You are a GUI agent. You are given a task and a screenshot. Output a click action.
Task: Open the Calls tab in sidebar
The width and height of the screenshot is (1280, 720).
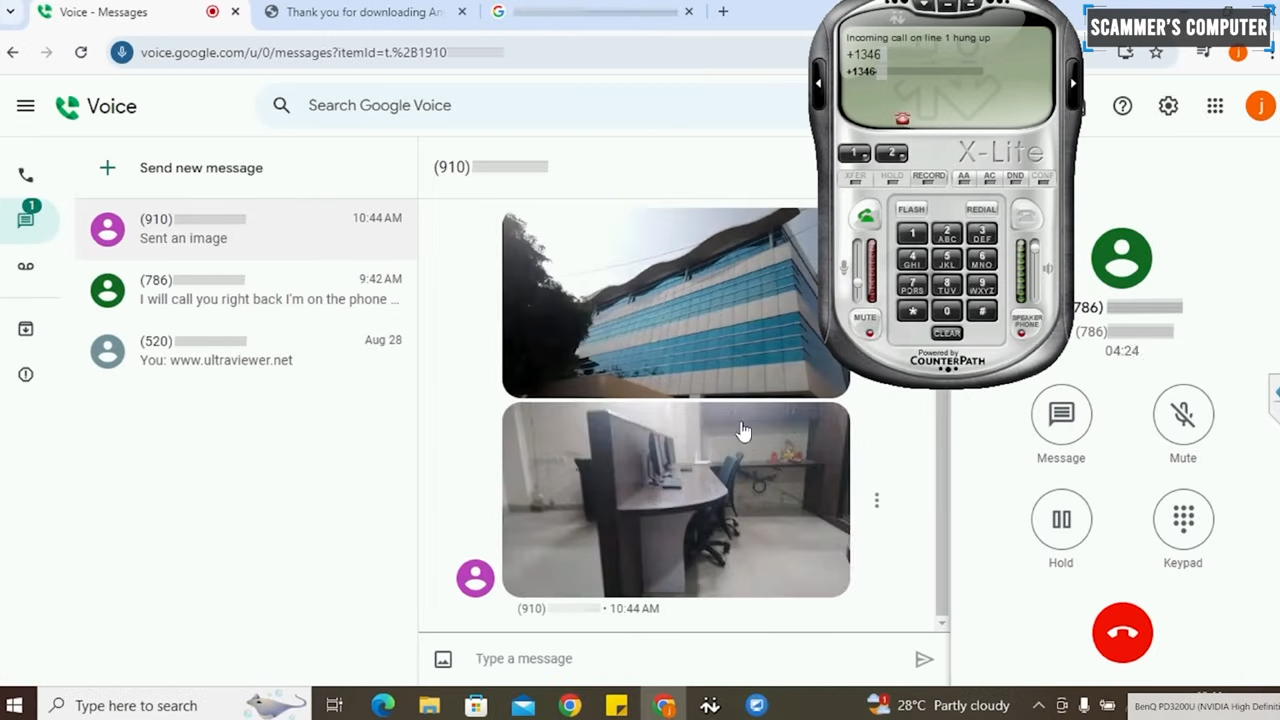pos(26,175)
